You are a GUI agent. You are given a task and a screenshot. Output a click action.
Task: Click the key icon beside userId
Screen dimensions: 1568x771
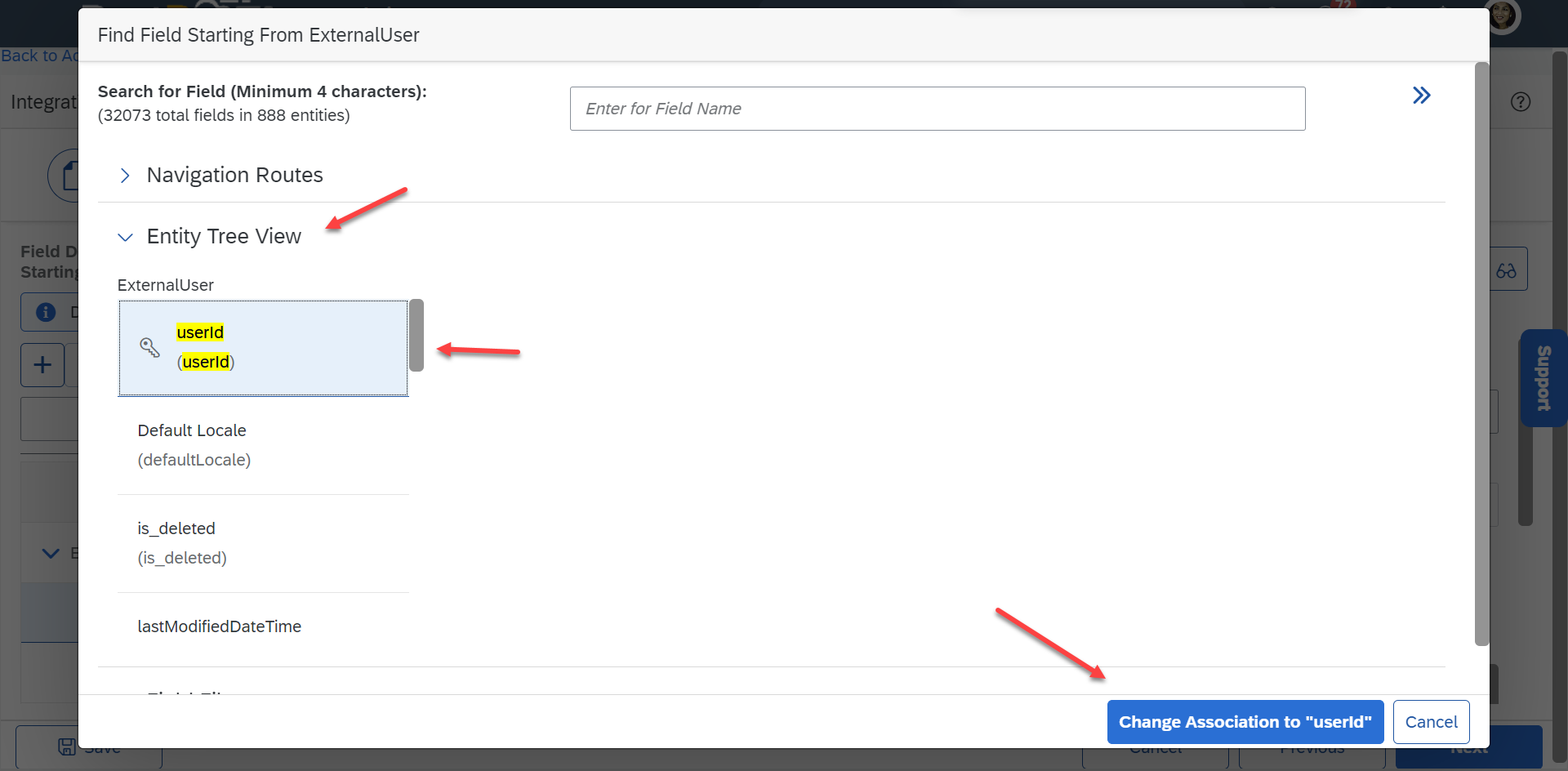(x=149, y=347)
